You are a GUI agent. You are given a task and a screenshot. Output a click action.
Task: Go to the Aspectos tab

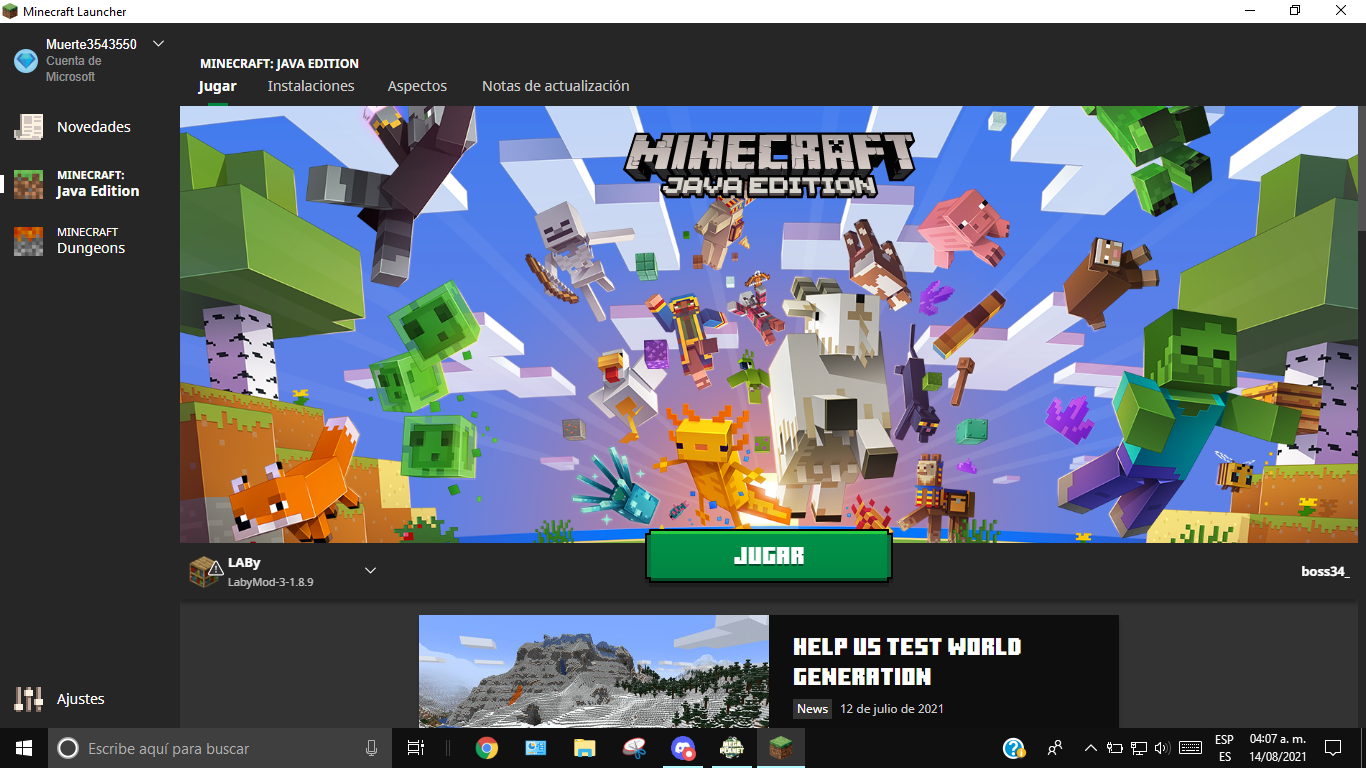[417, 86]
